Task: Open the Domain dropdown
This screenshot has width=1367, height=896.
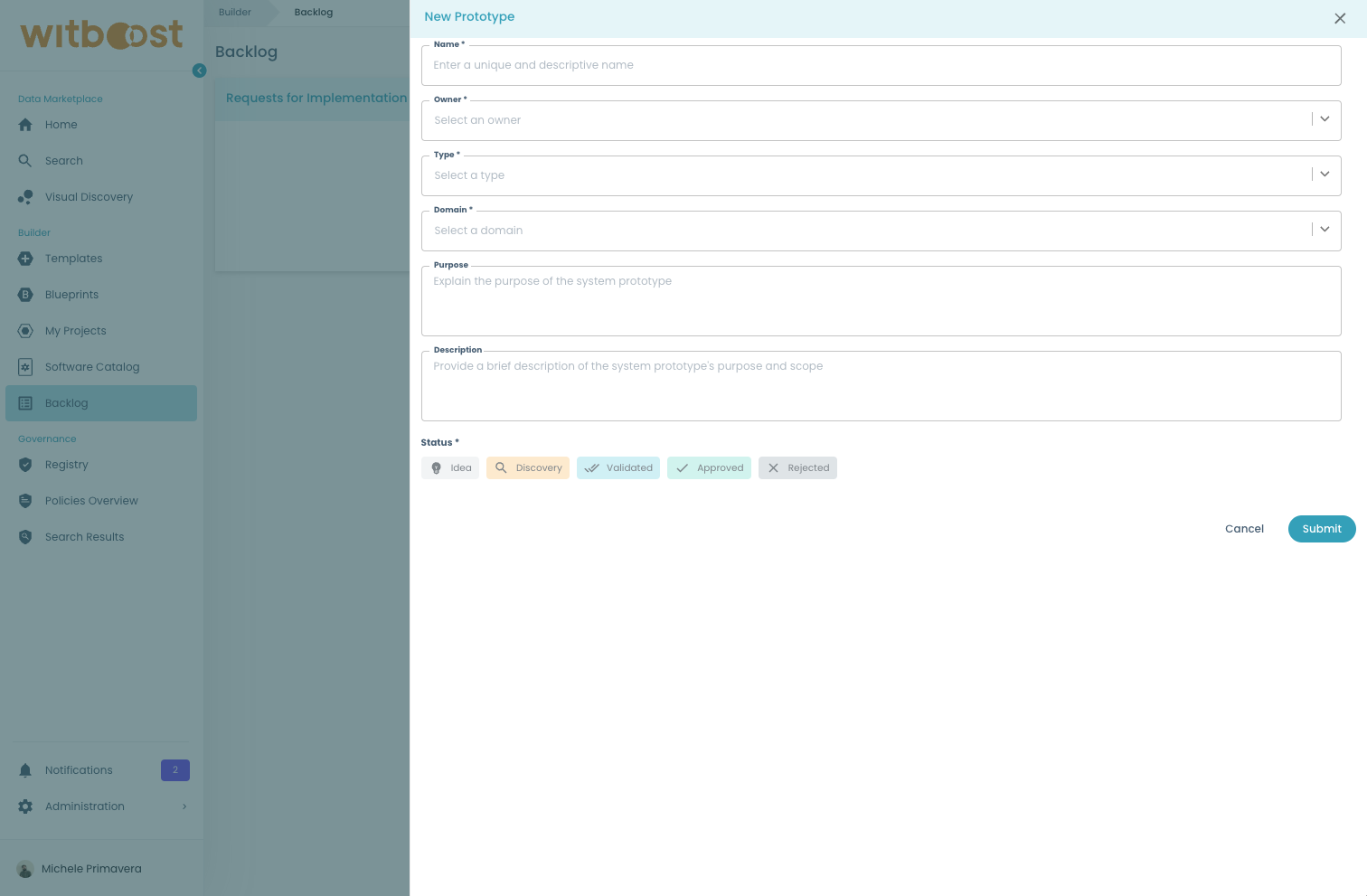Action: (1325, 229)
